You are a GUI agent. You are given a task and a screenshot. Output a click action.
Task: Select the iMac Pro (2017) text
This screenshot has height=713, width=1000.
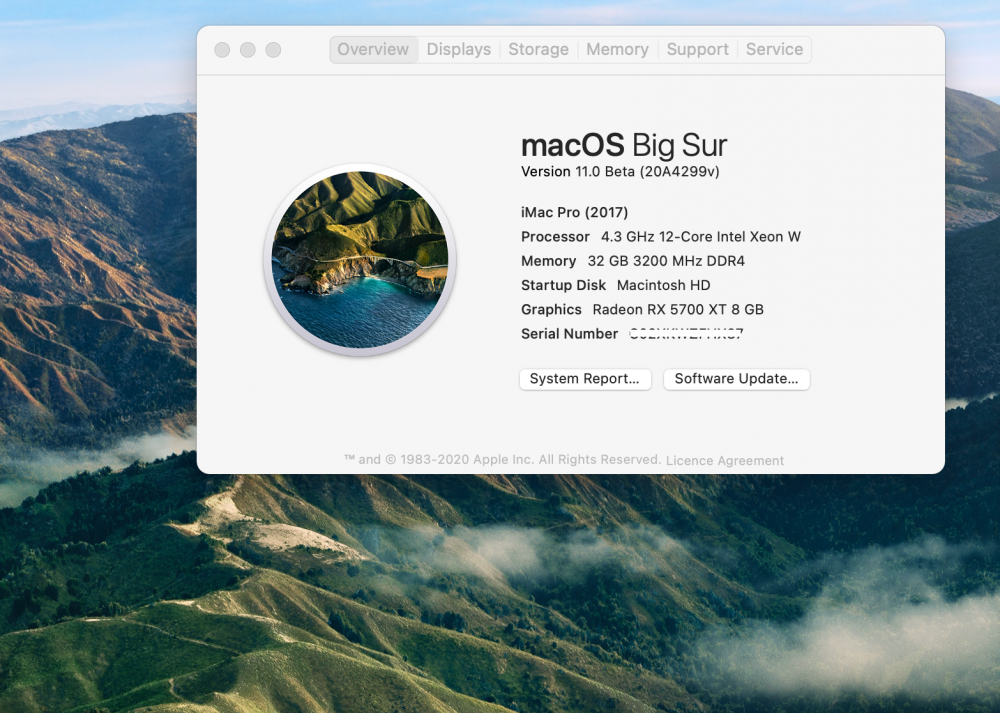point(575,212)
